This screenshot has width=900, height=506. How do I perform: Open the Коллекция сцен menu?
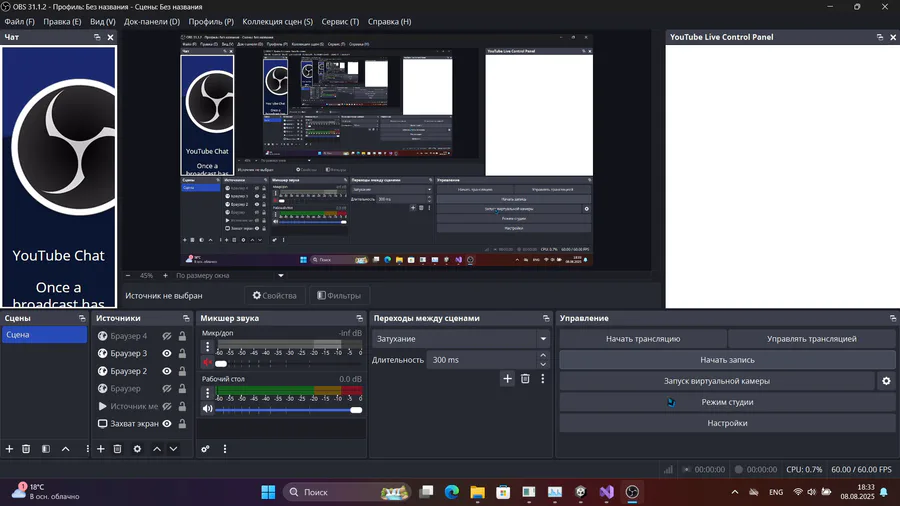click(277, 21)
